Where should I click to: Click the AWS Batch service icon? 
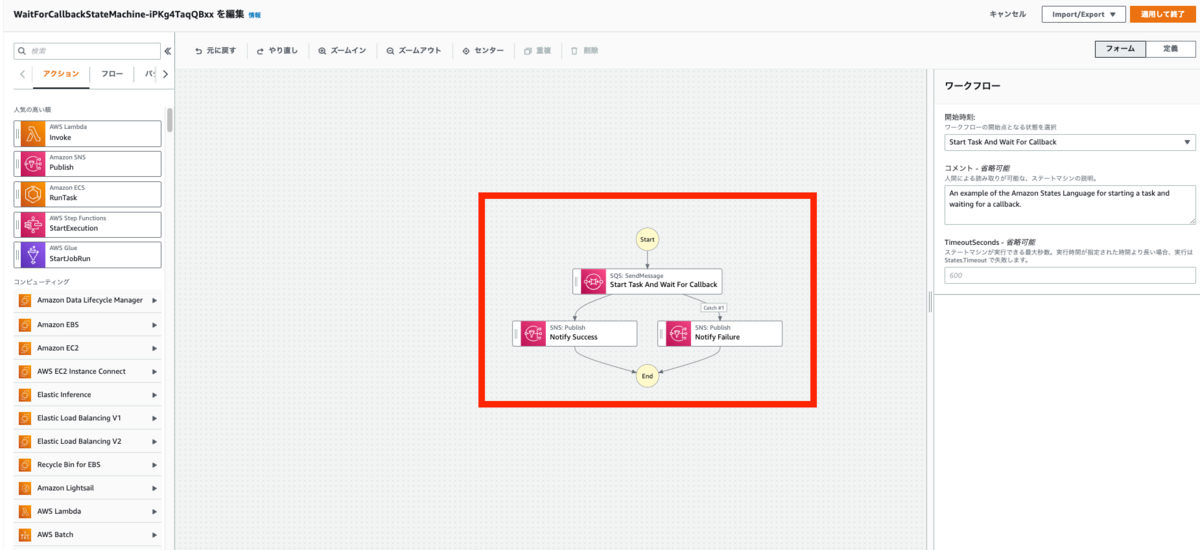pos(24,534)
